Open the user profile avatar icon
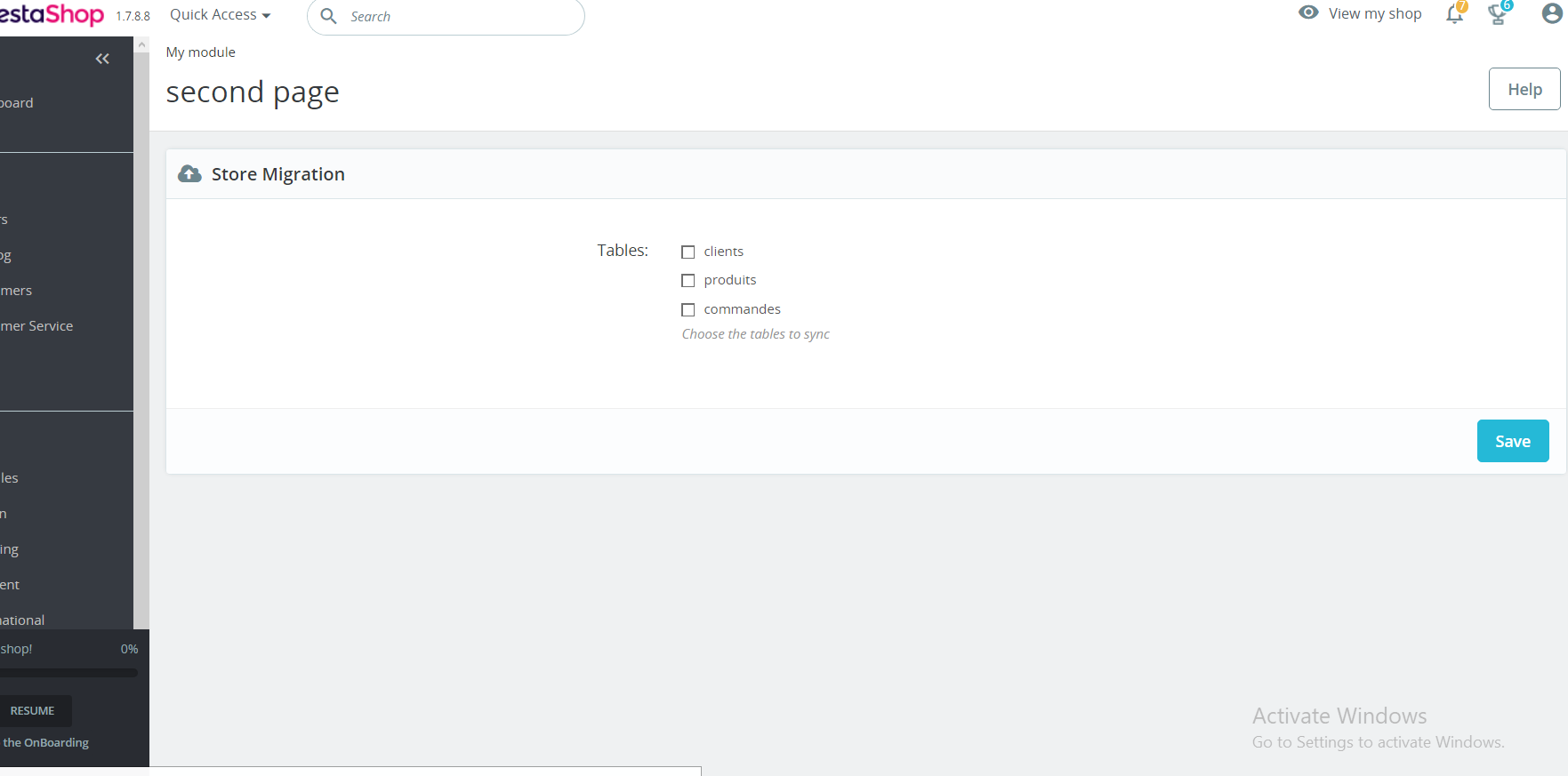1568x776 pixels. pyautogui.click(x=1552, y=14)
